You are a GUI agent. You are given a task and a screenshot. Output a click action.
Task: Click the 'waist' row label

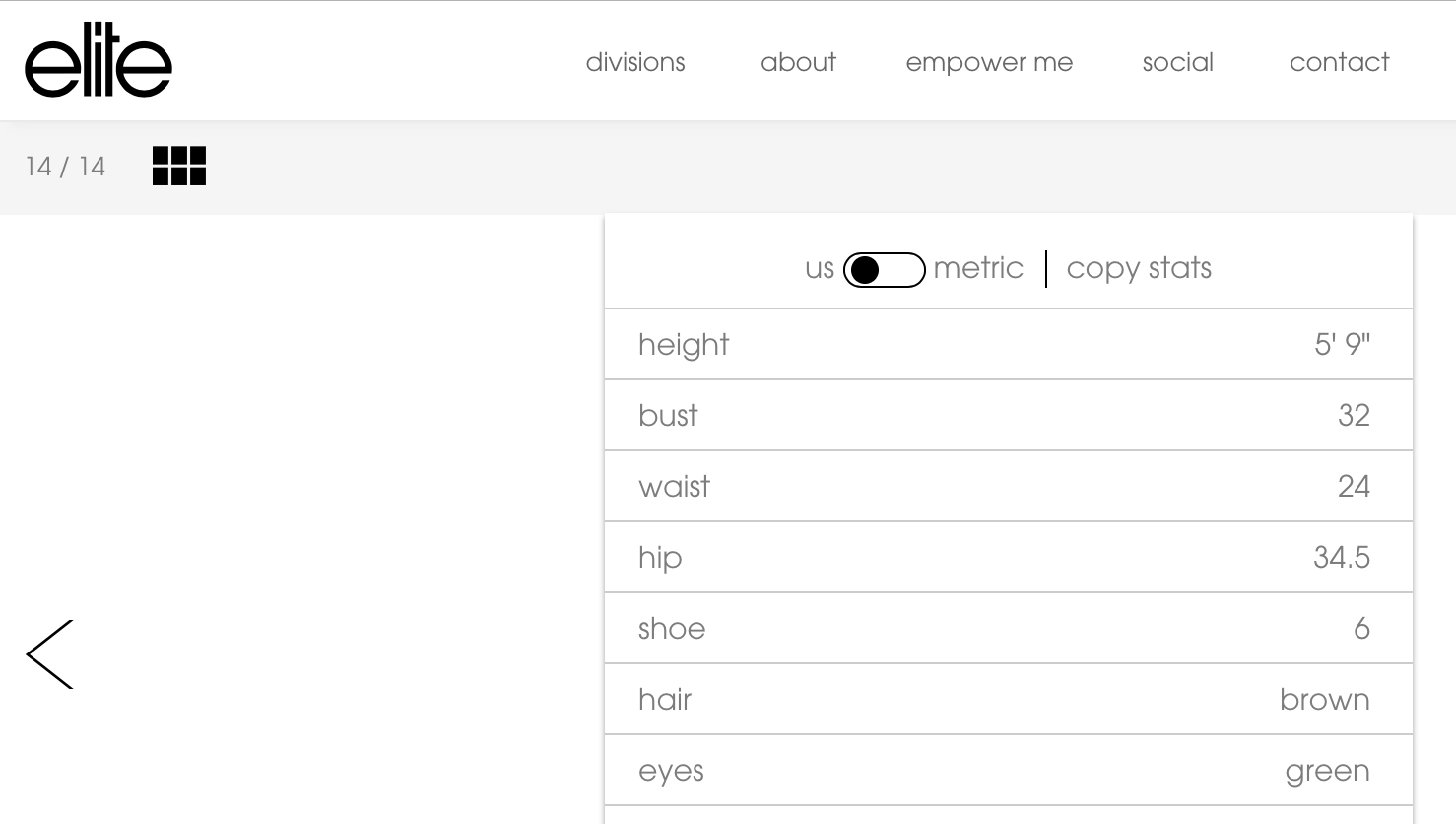[674, 486]
